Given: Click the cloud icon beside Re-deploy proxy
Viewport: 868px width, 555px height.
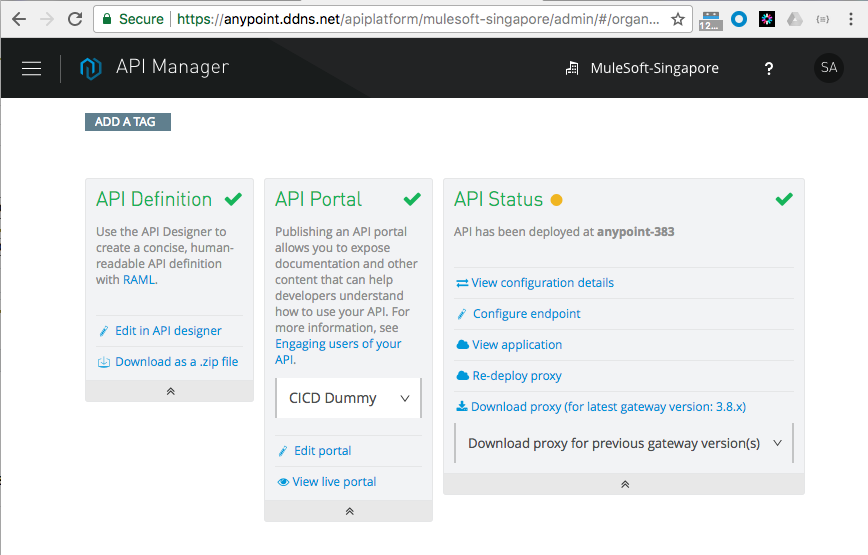Looking at the screenshot, I should click(x=462, y=376).
